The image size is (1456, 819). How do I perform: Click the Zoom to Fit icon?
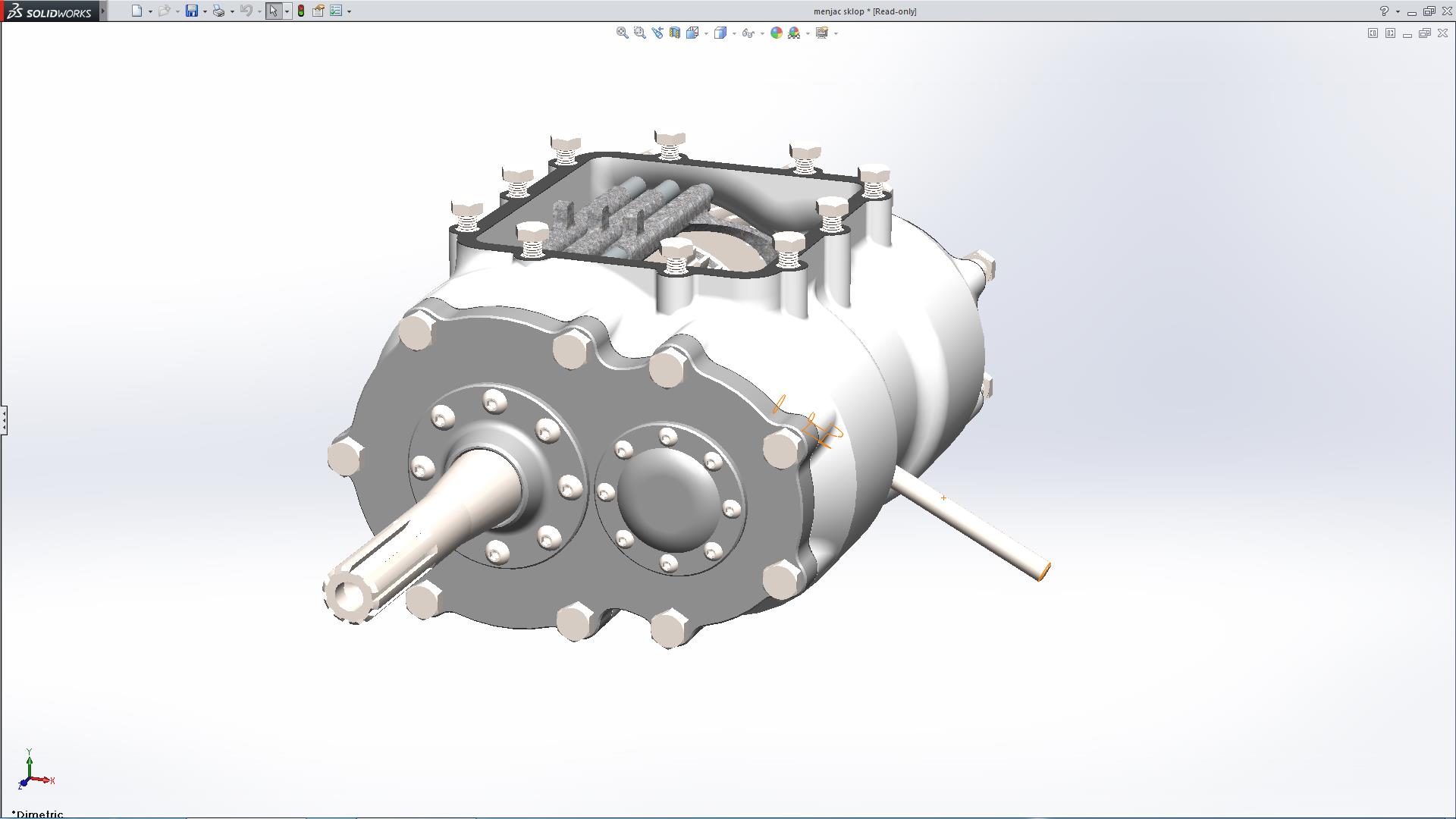pyautogui.click(x=622, y=33)
